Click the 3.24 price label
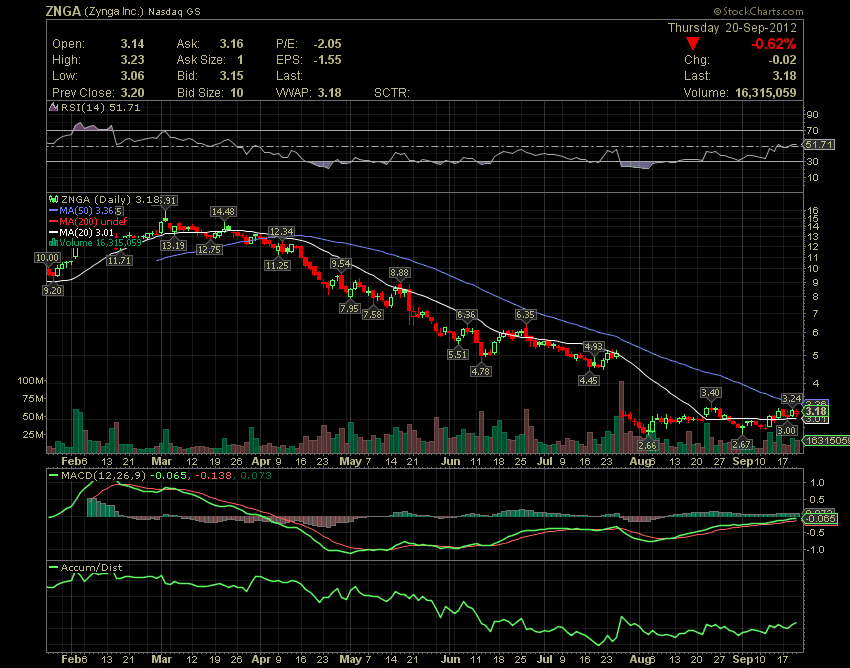 click(791, 399)
